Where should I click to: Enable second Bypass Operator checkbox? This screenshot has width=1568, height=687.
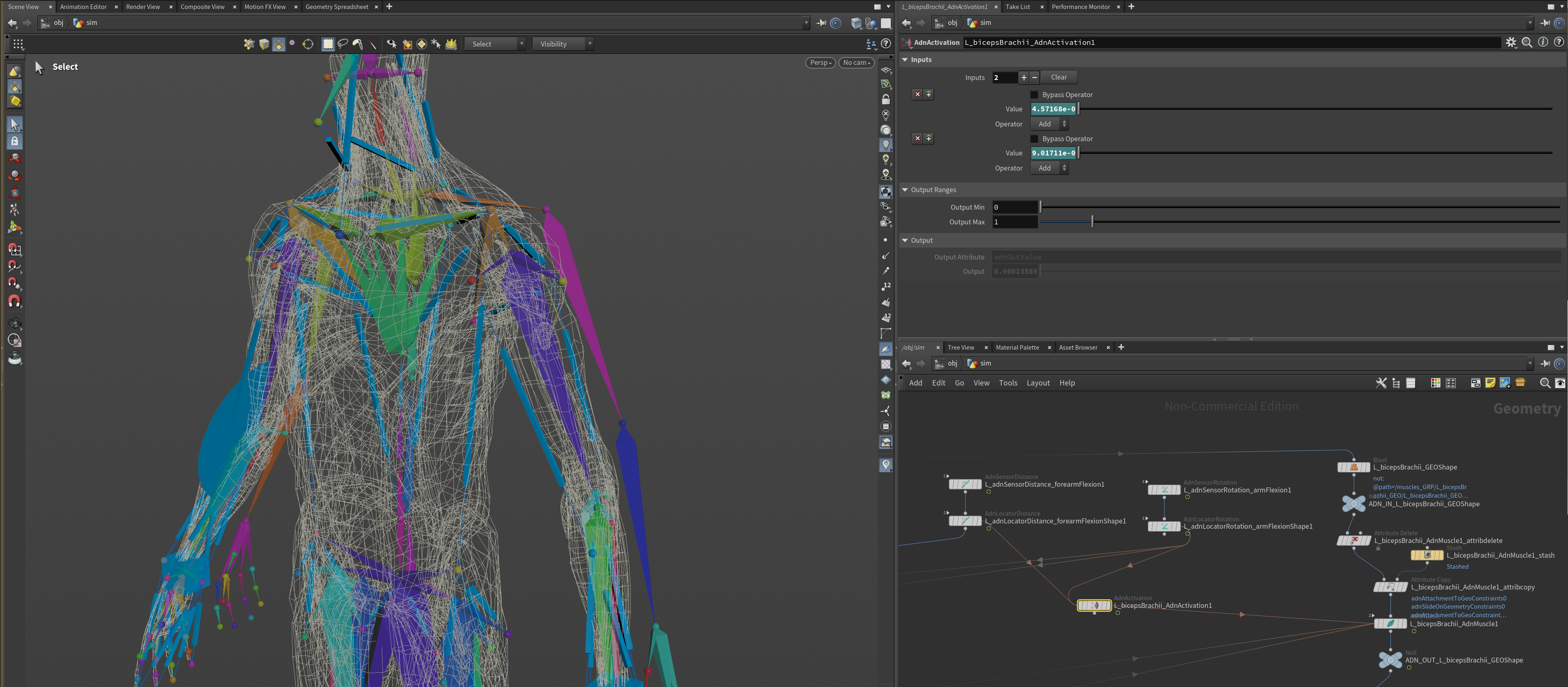pyautogui.click(x=1034, y=139)
